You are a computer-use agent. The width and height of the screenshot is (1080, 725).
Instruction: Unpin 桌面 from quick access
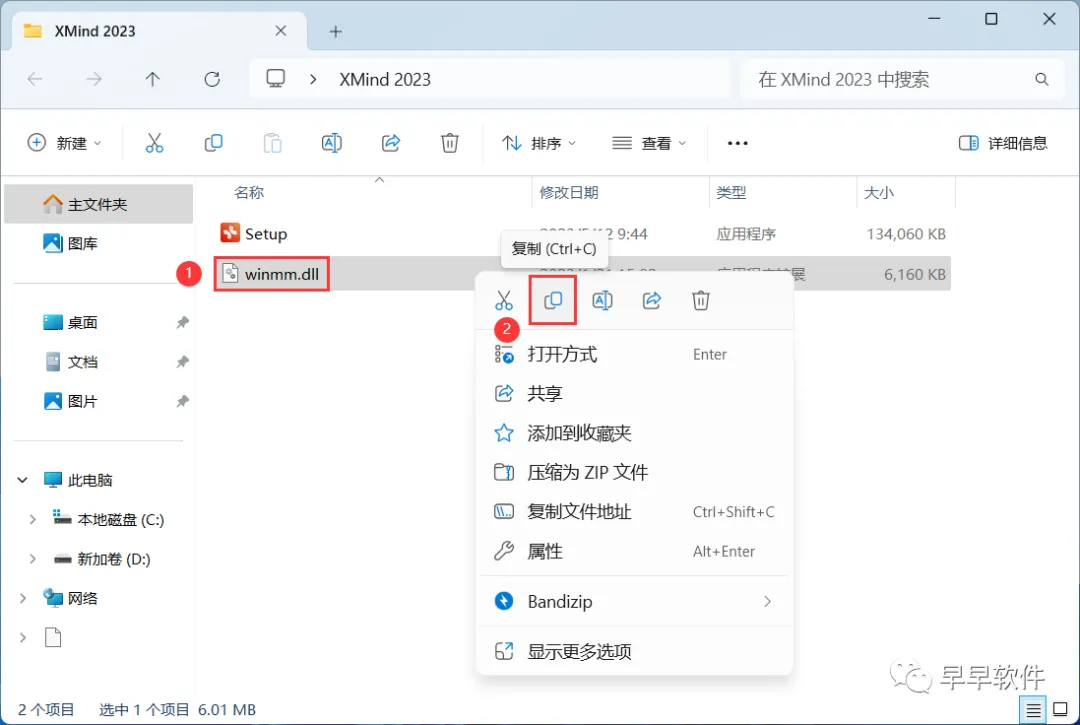182,322
